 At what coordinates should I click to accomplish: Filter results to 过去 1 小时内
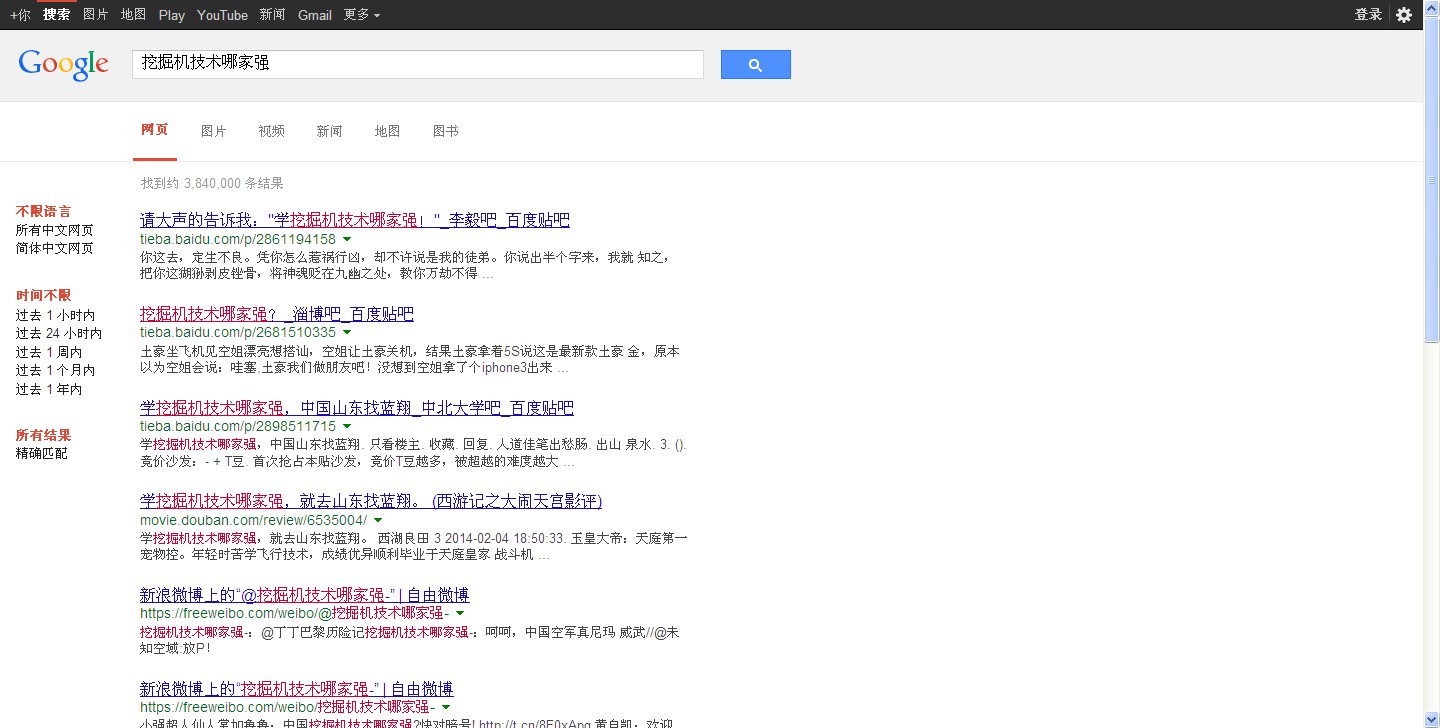[x=55, y=315]
